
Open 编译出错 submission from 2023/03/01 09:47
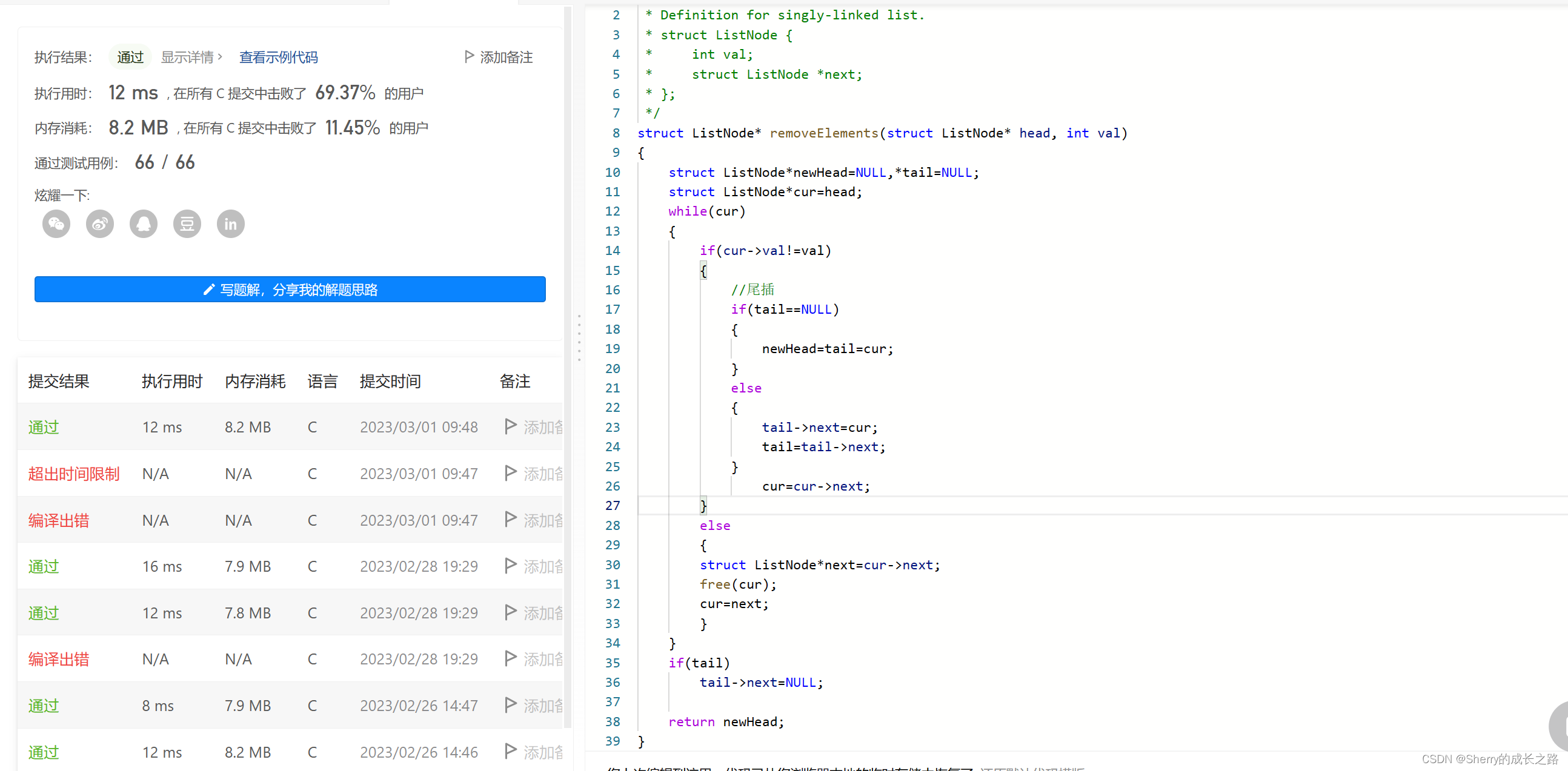58,520
